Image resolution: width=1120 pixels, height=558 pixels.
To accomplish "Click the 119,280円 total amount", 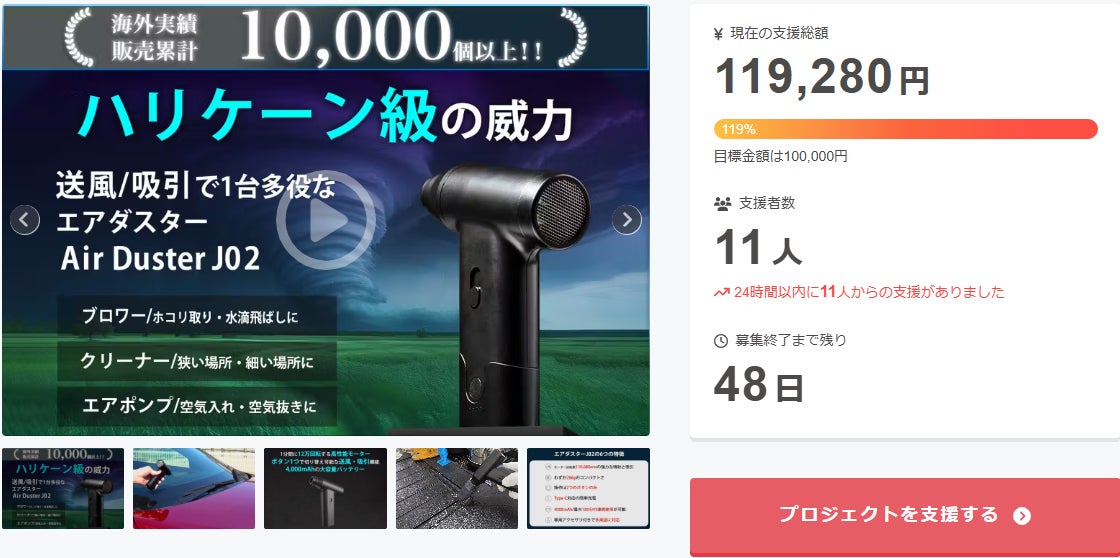I will tap(821, 77).
